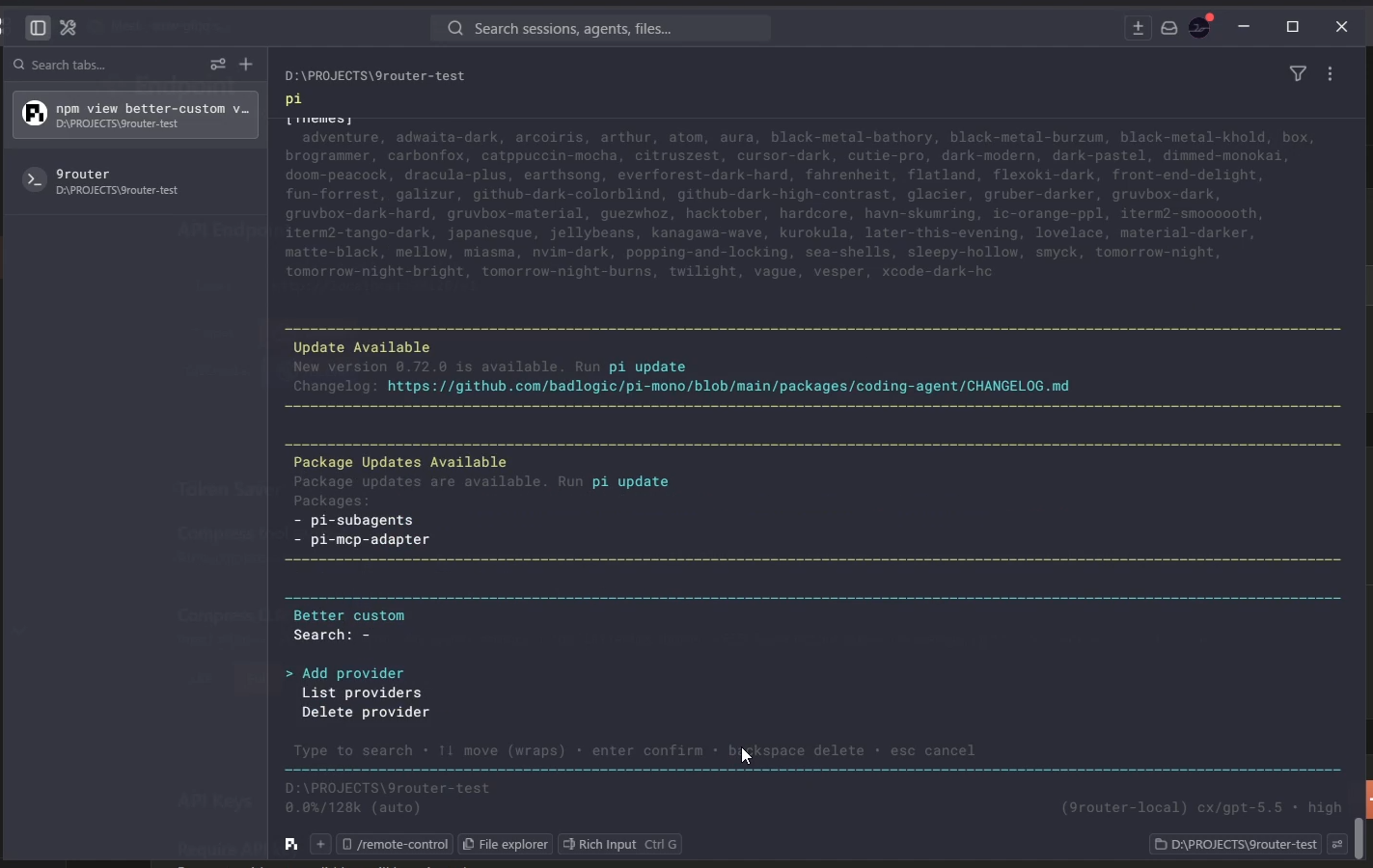Toggle the sidebar panel icon
Image resolution: width=1373 pixels, height=868 pixels.
pos(38,28)
